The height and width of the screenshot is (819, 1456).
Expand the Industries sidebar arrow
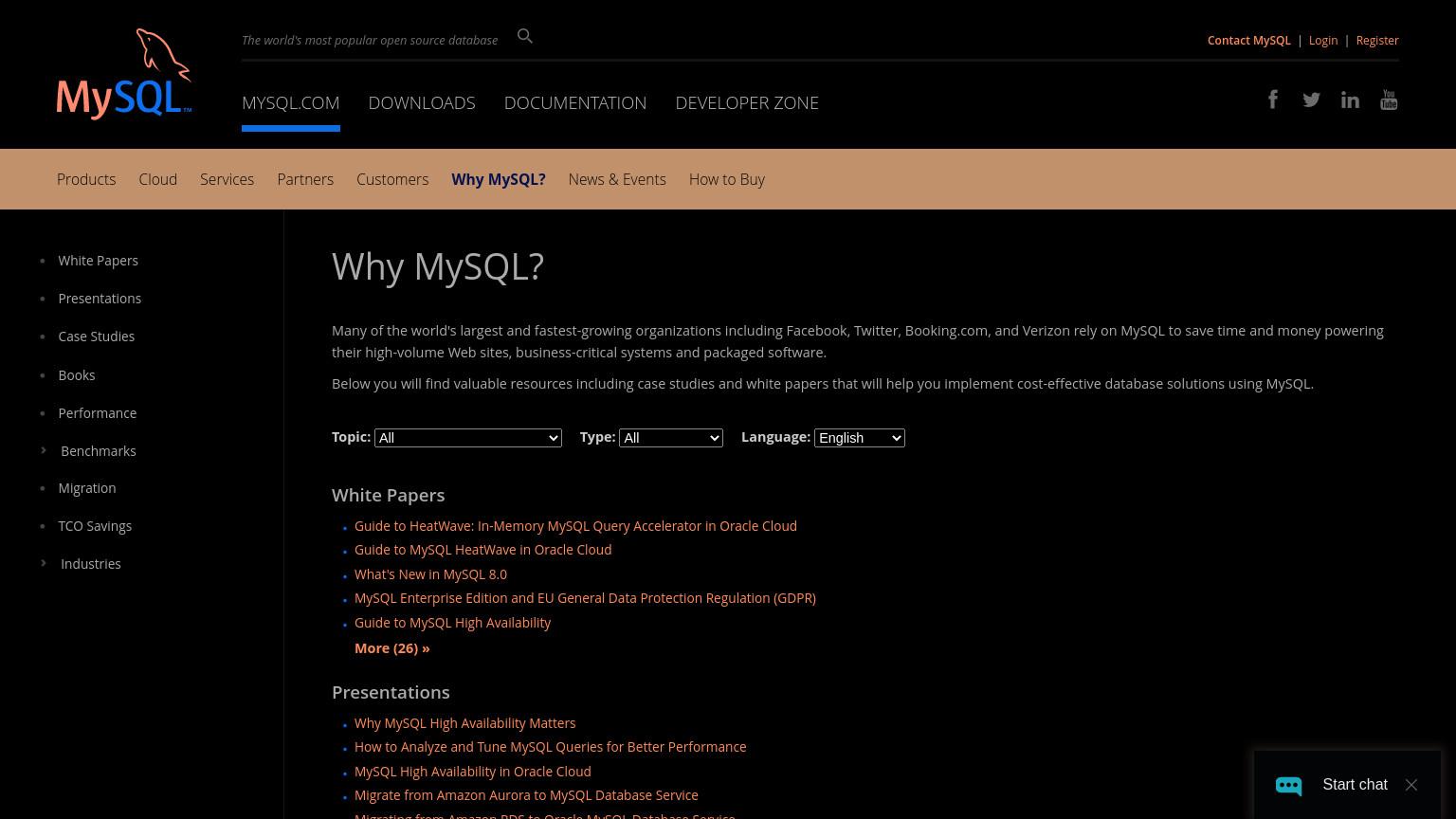44,563
